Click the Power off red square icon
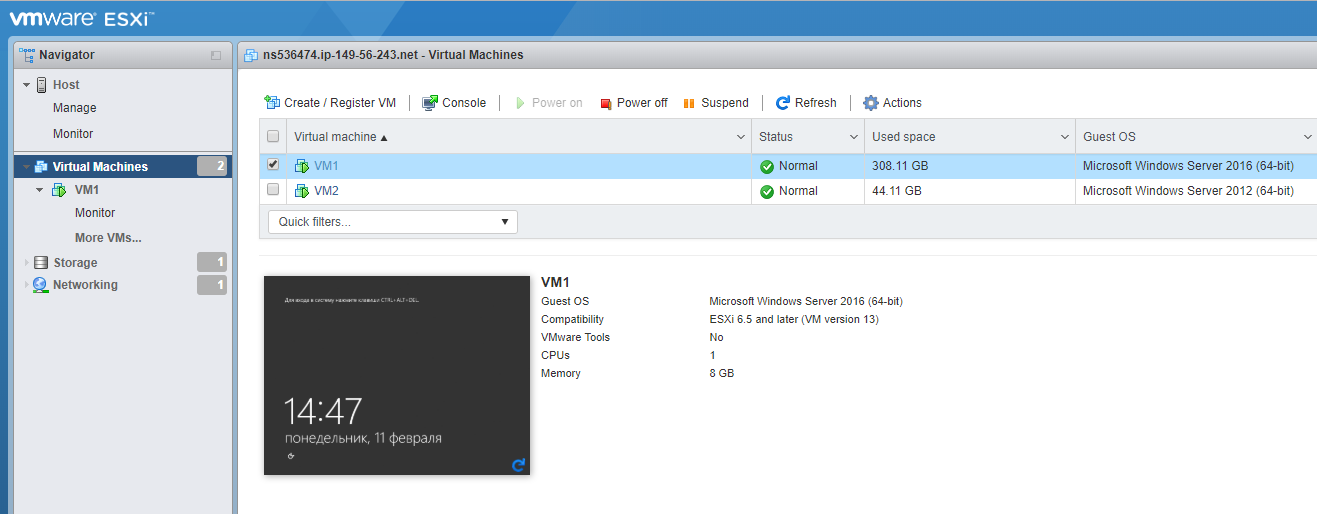Viewport: 1317px width, 514px height. 605,103
